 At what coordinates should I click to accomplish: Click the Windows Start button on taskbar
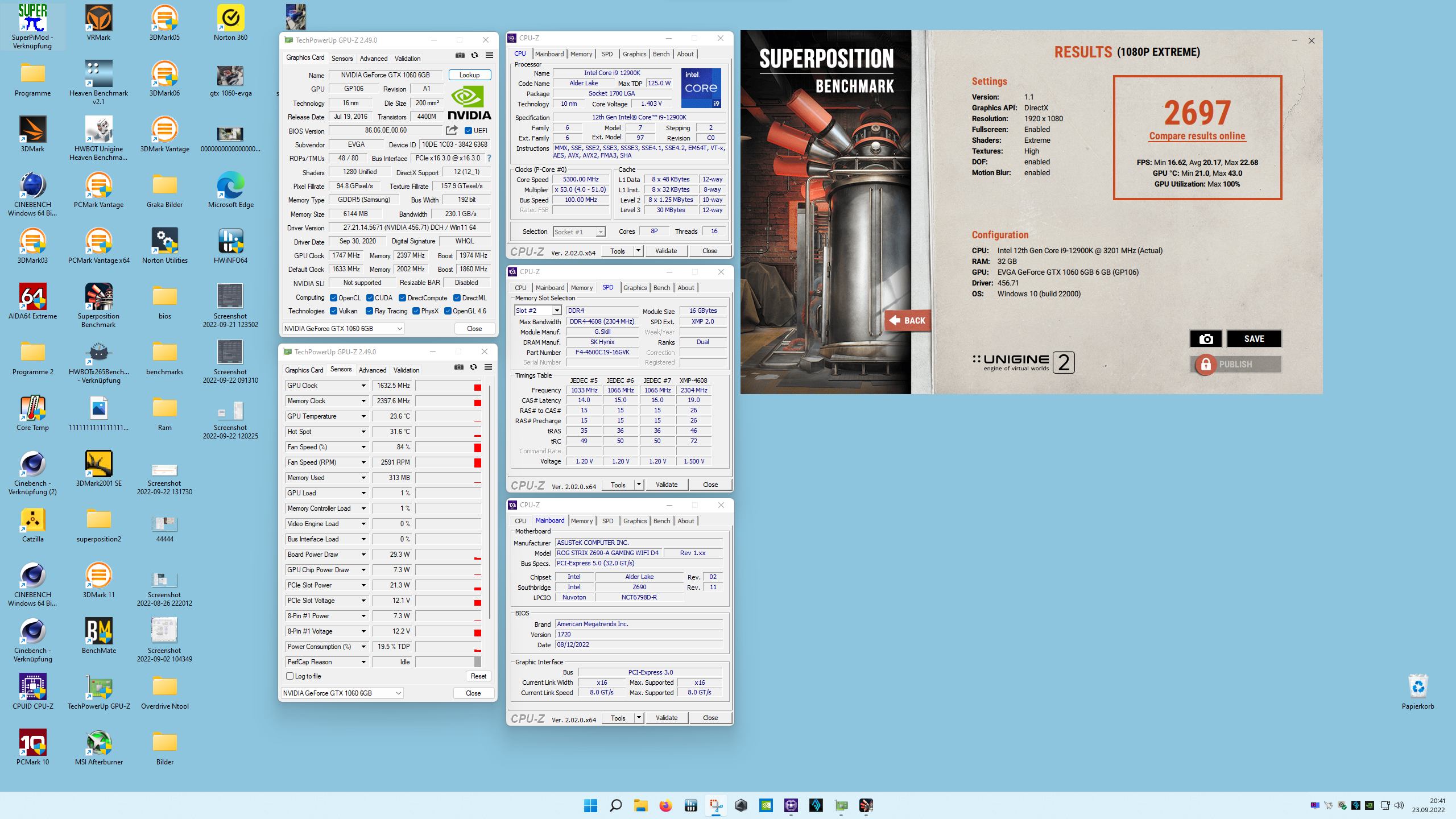590,805
